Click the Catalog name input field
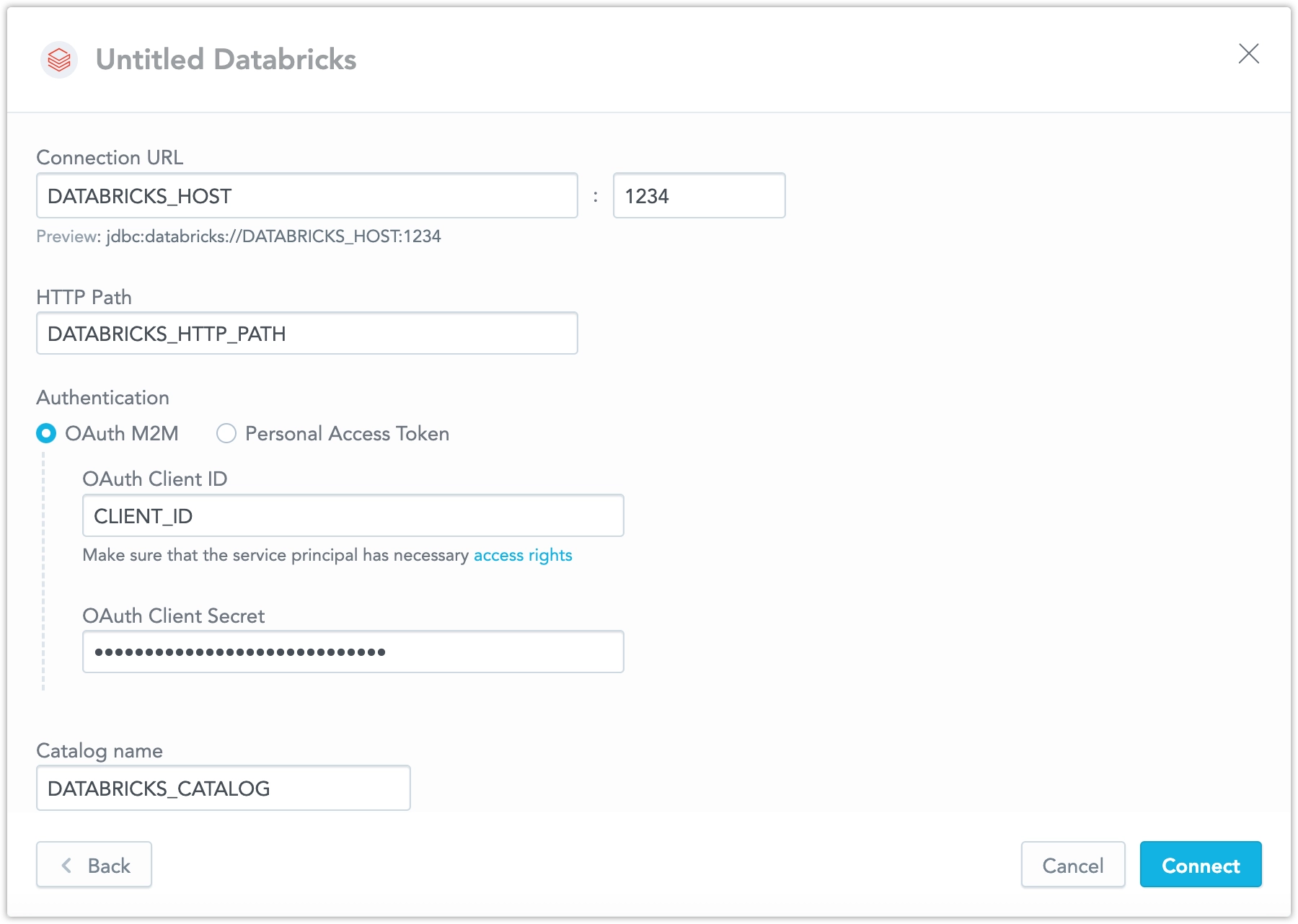Screen dimensions: 1298x924 click(224, 788)
